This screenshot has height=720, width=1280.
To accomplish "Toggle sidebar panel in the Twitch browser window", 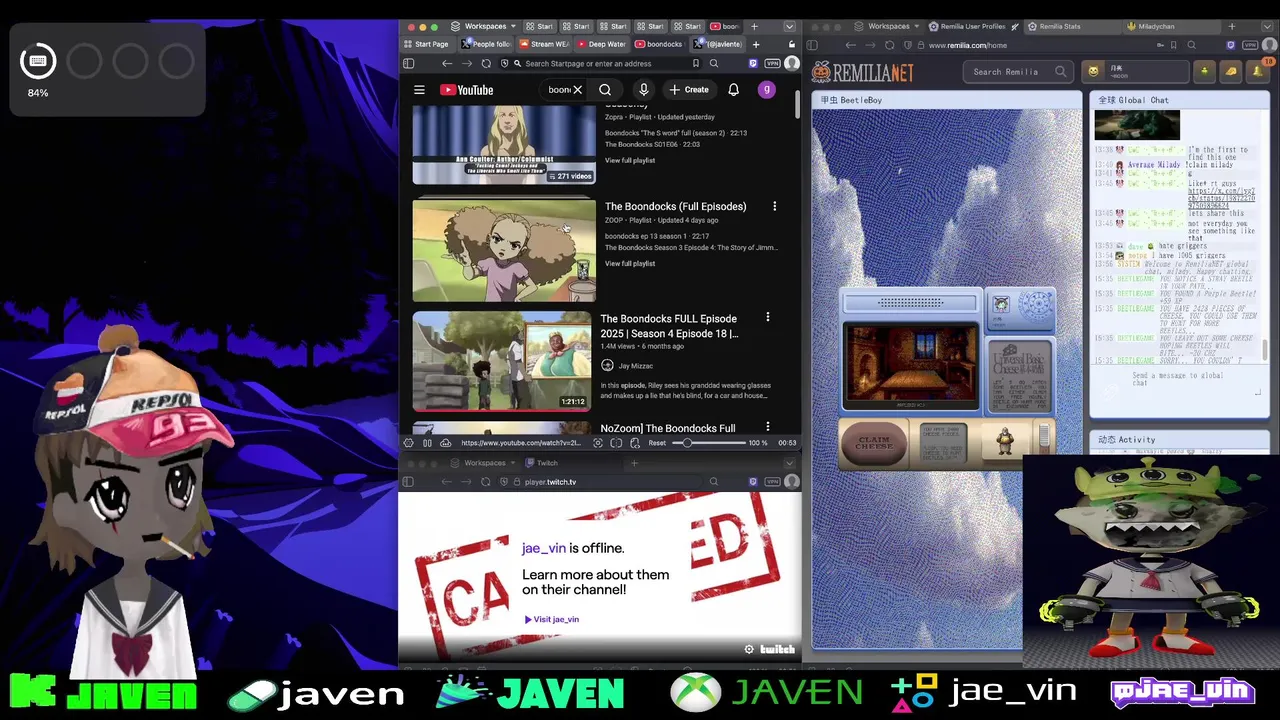I will click(408, 482).
